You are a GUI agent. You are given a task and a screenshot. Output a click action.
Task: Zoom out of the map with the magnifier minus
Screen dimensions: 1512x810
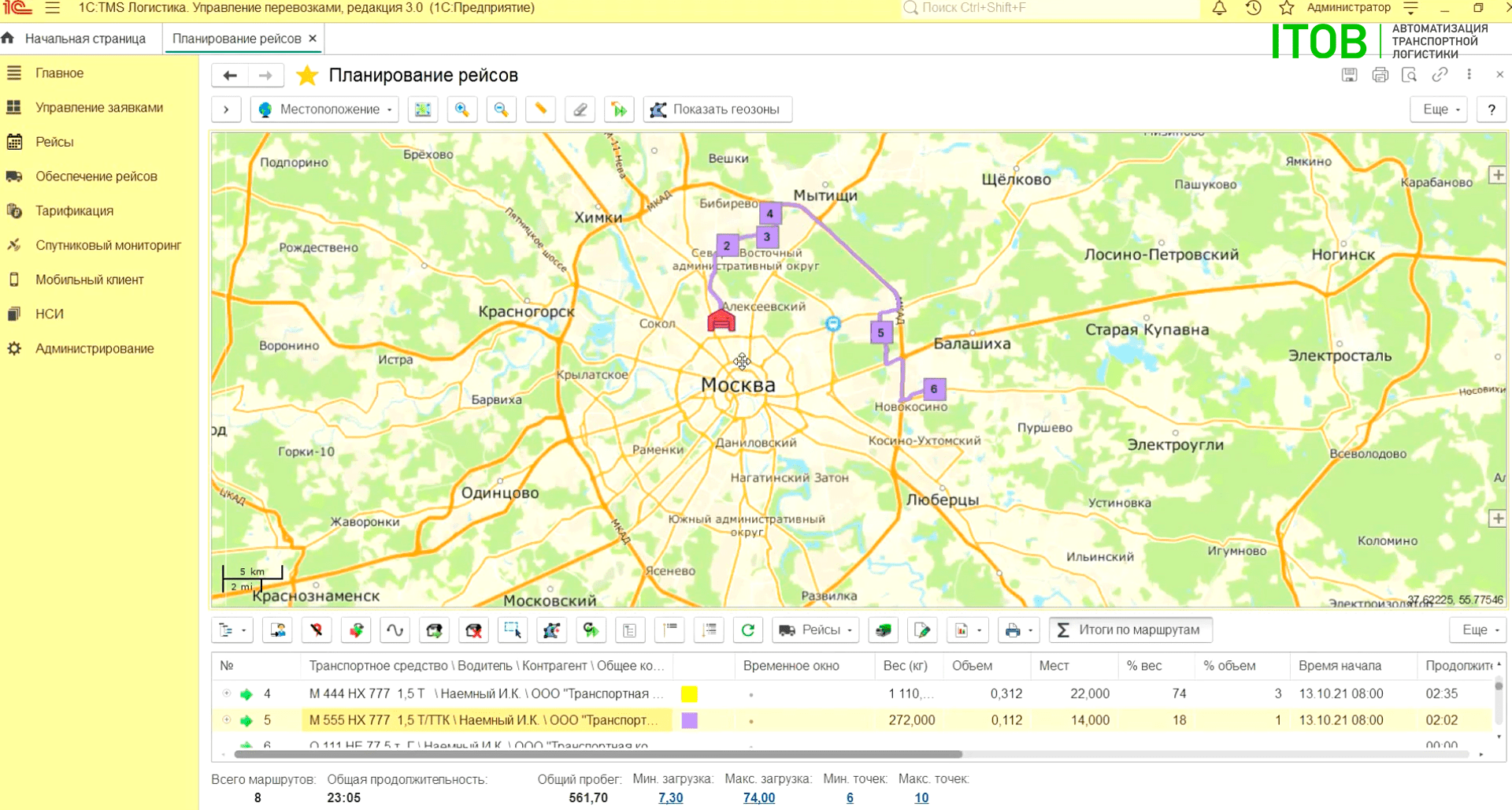502,110
